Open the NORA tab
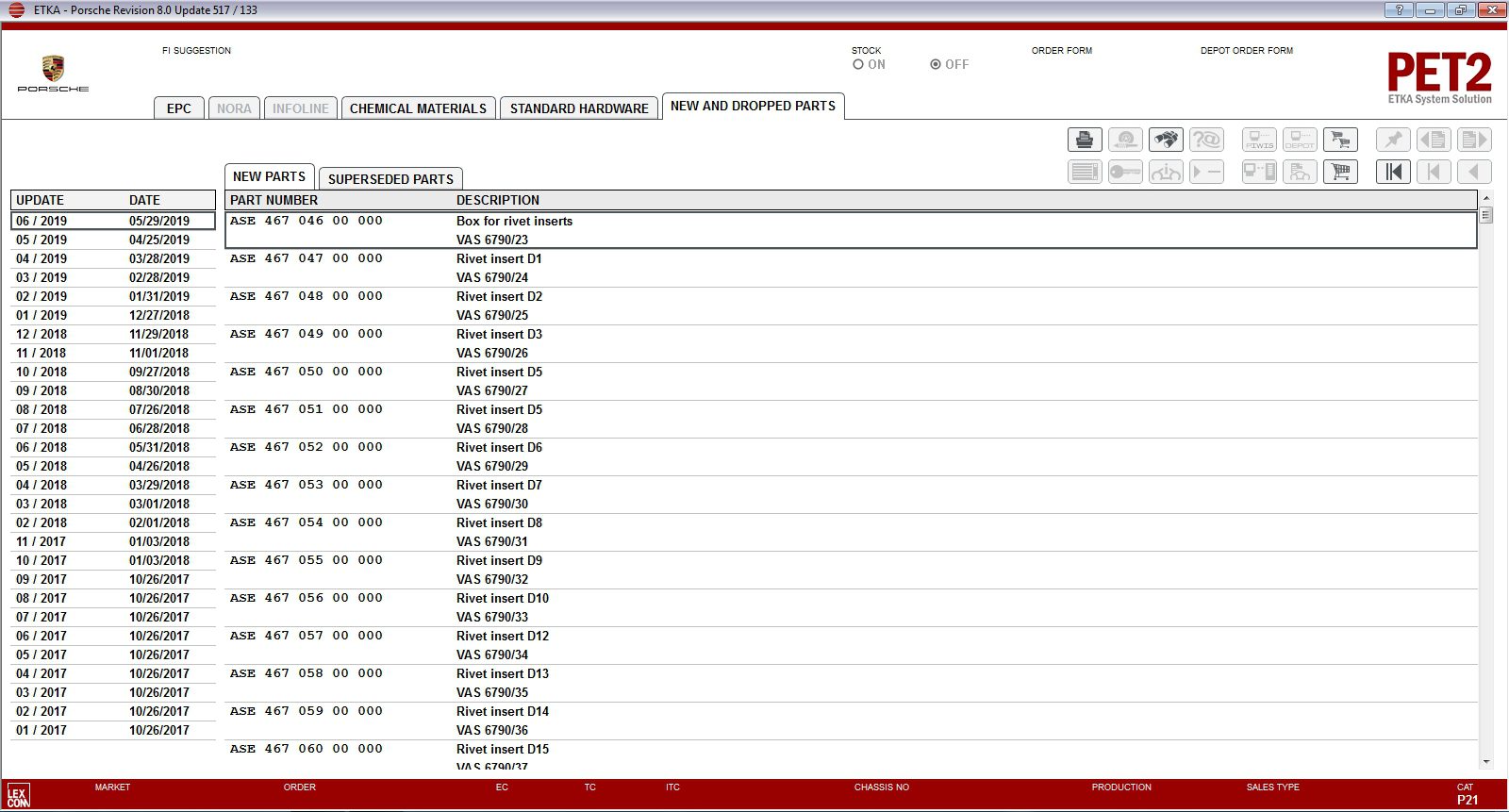The height and width of the screenshot is (812, 1509). pyautogui.click(x=234, y=108)
